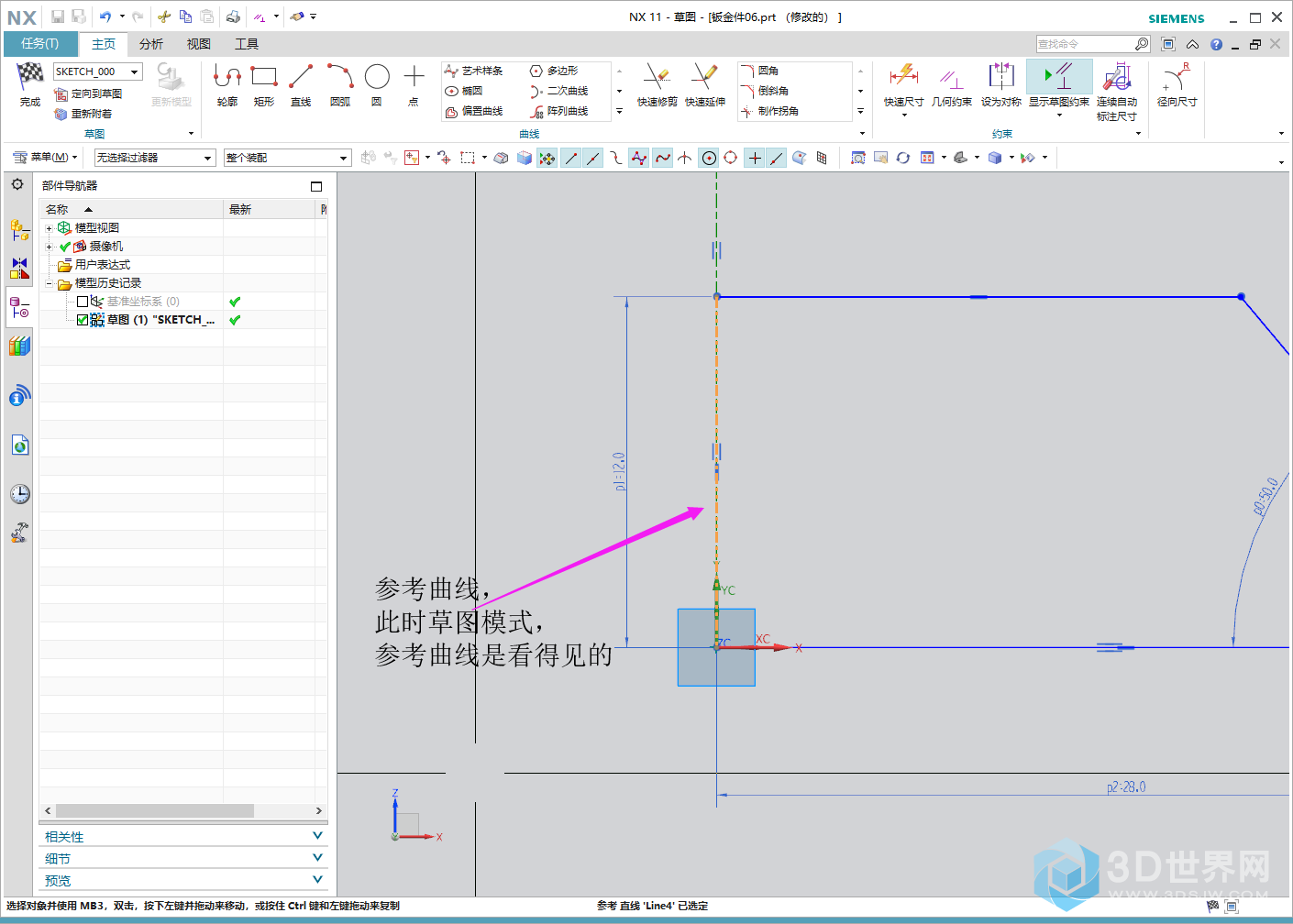Expand the 相关性 panel section
Viewport: 1293px width, 924px height.
[183, 837]
